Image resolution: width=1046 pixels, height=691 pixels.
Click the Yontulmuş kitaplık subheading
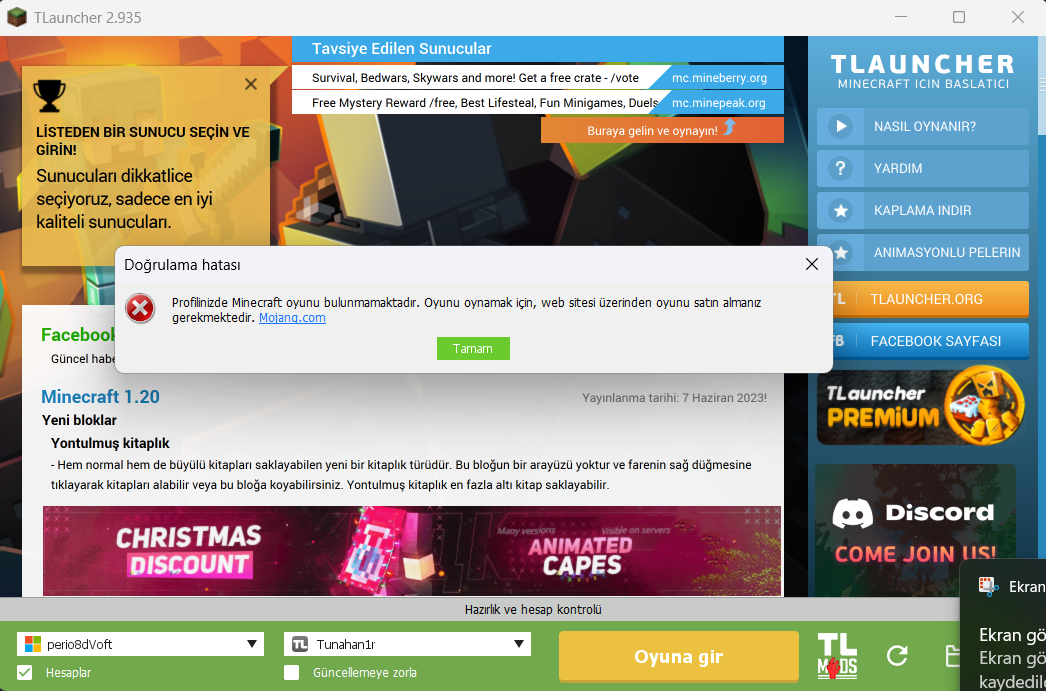point(111,443)
